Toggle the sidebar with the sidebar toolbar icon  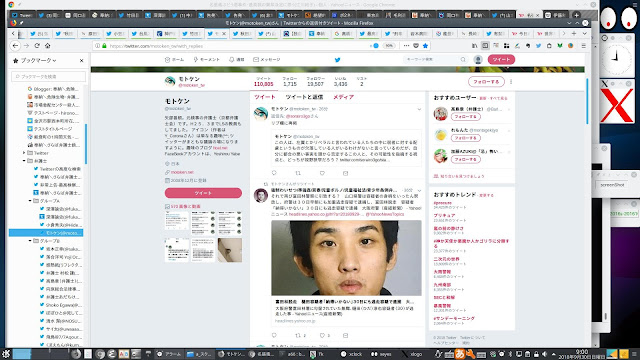[x=485, y=46]
